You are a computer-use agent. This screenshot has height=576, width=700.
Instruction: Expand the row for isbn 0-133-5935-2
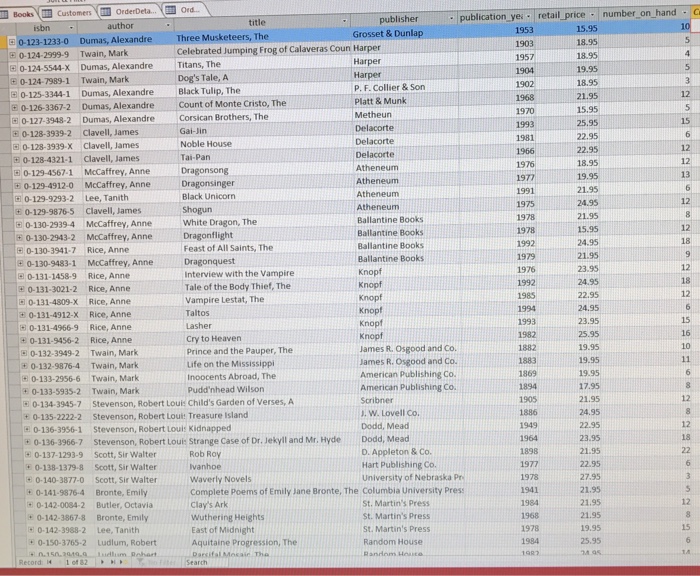click(25, 391)
